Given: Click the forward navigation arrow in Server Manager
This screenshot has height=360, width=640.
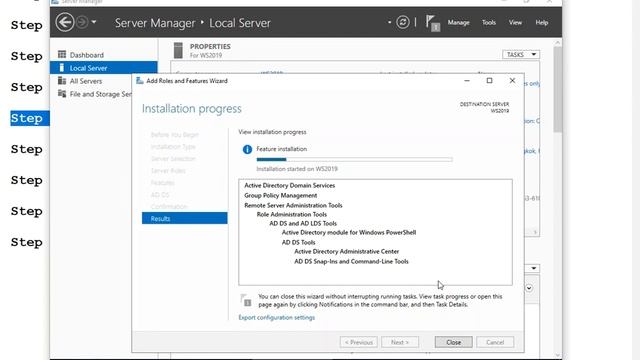Looking at the screenshot, I should (82, 22).
